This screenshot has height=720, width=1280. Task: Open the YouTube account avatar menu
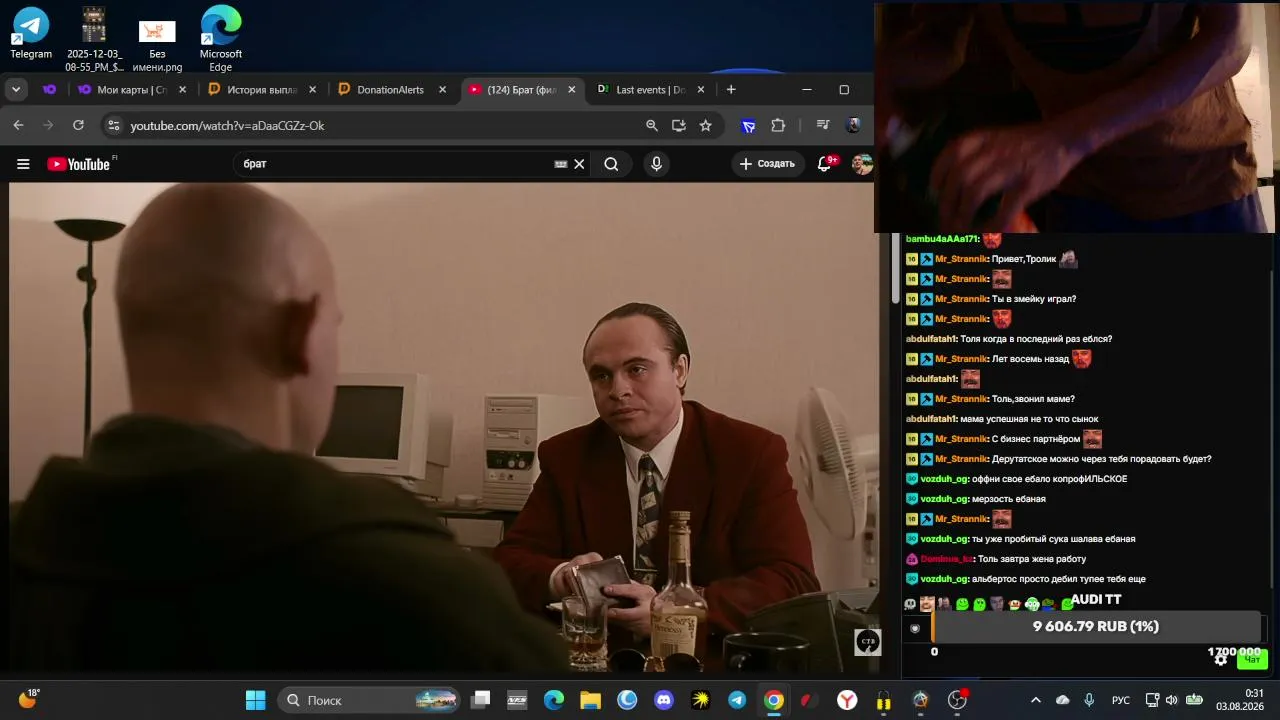862,164
